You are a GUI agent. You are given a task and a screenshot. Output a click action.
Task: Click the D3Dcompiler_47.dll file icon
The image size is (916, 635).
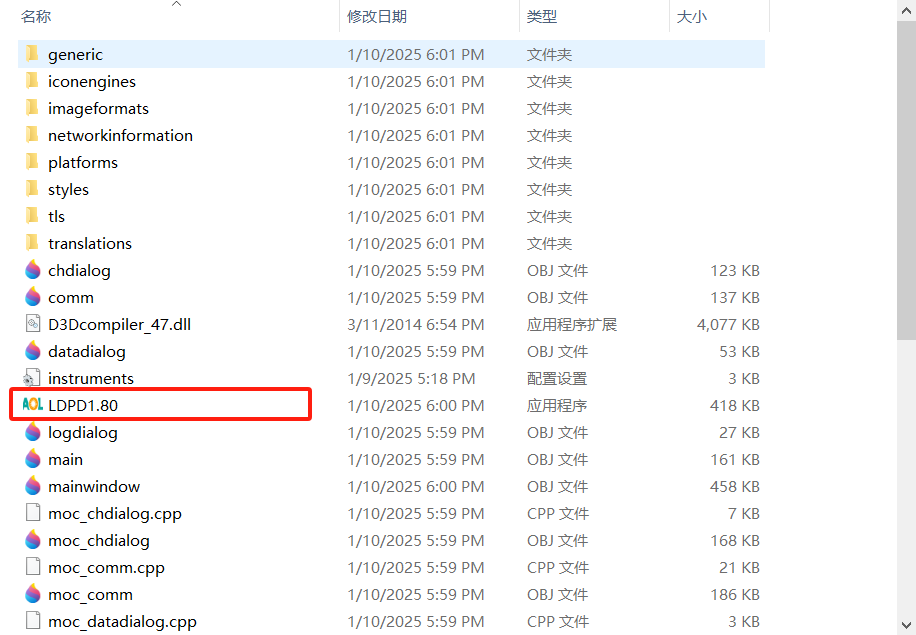point(32,324)
